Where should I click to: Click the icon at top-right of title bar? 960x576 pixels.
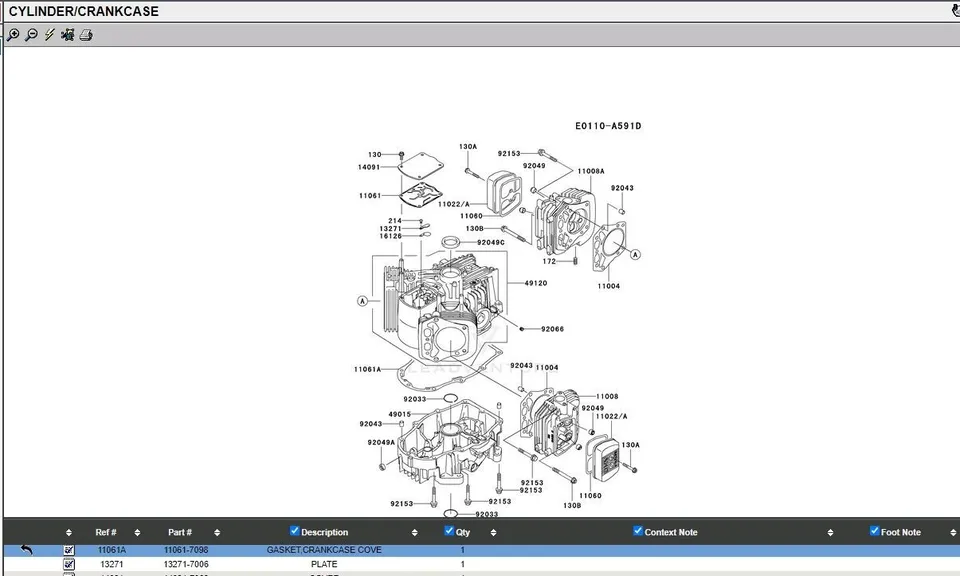click(955, 12)
